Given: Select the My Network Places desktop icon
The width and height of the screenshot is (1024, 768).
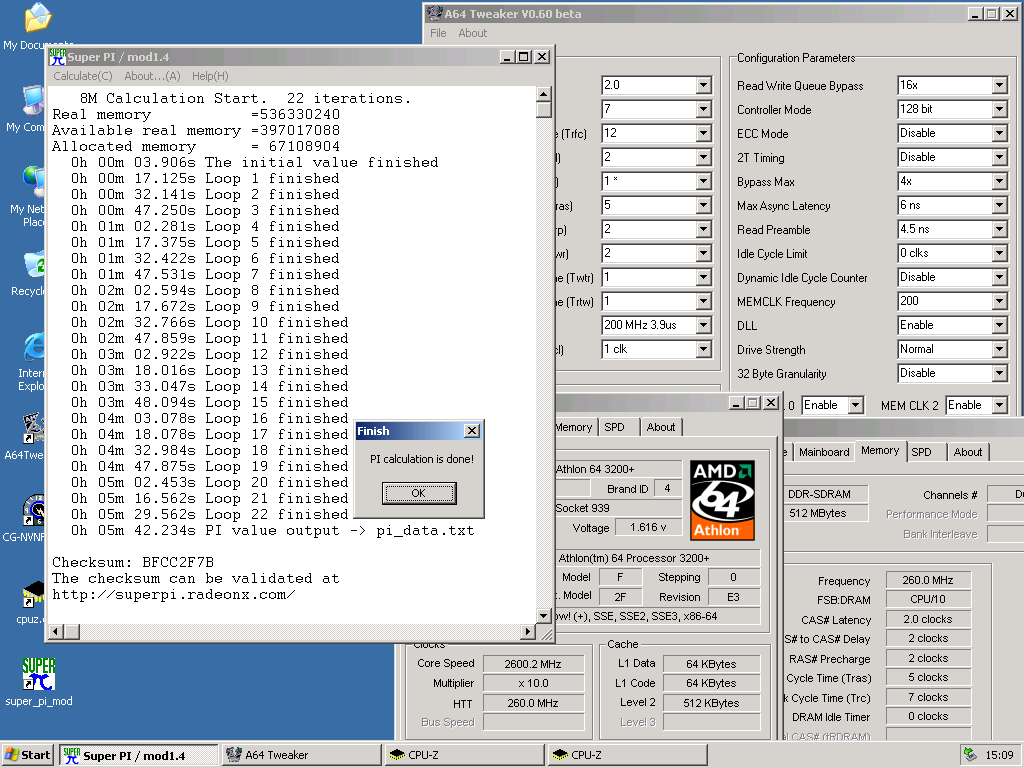Looking at the screenshot, I should [33, 182].
